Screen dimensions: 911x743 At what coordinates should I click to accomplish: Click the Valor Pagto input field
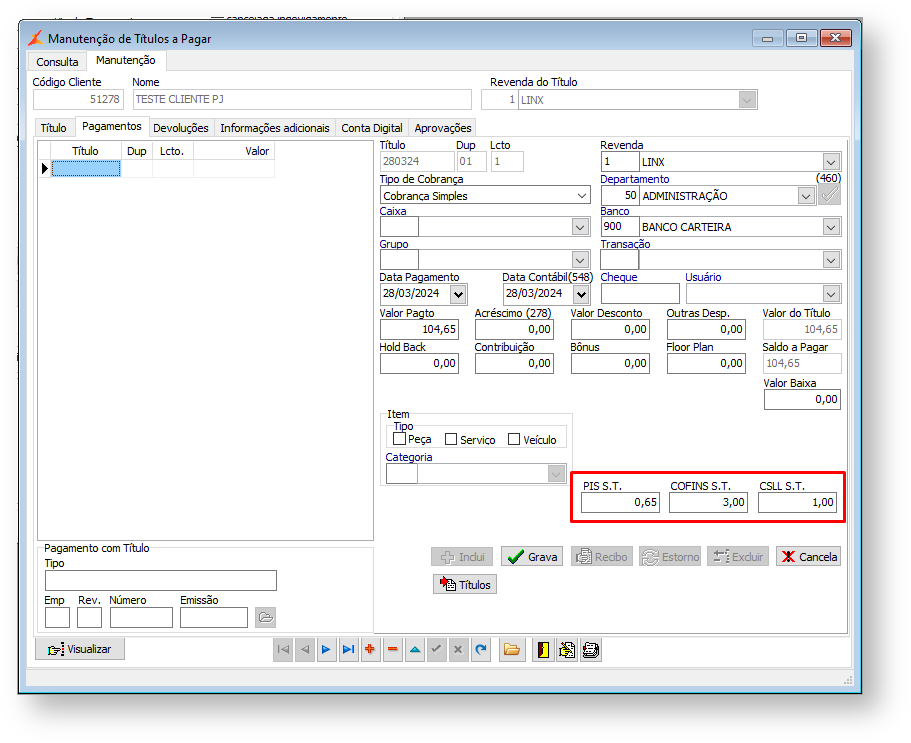click(x=419, y=330)
